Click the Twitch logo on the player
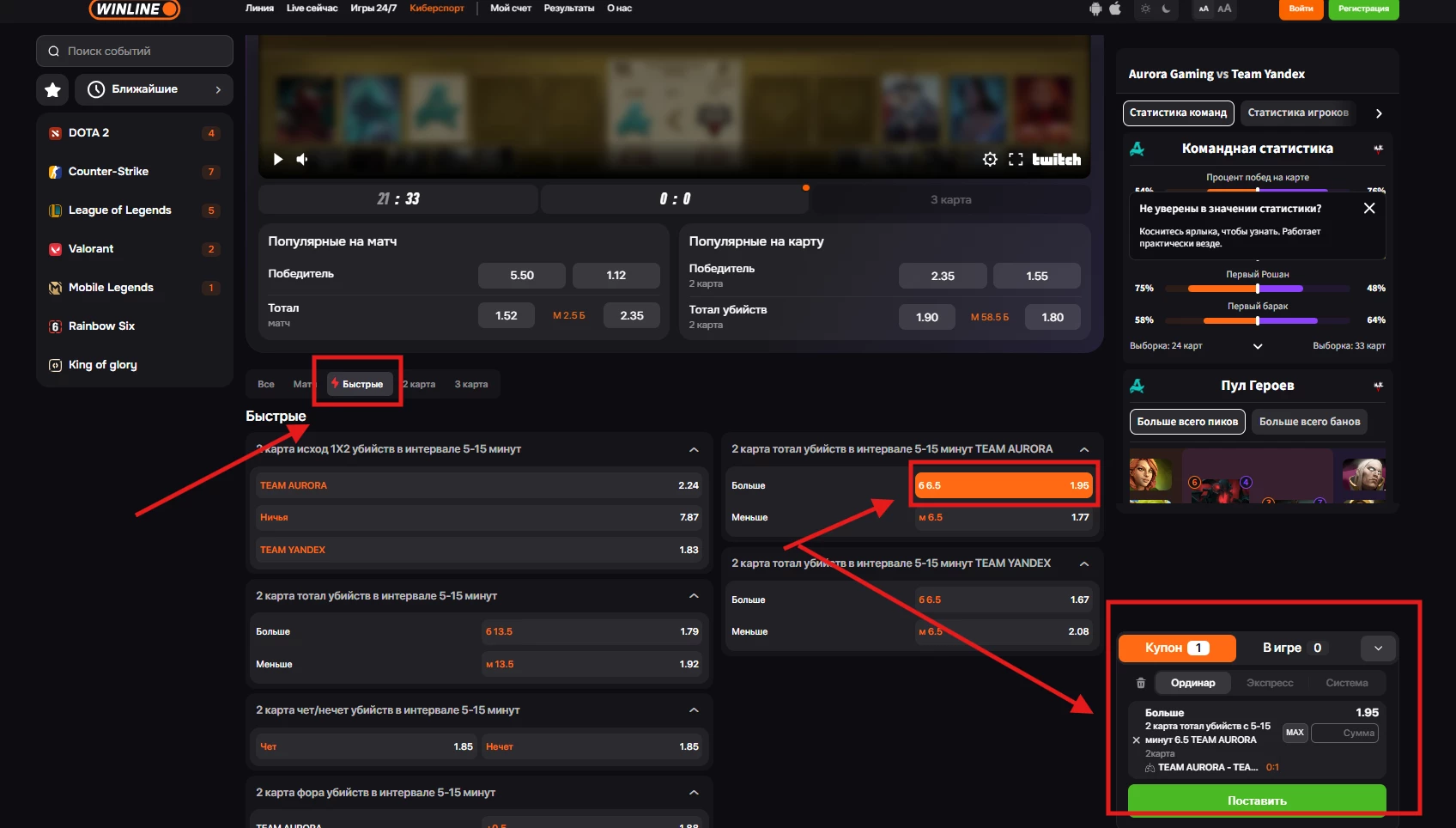 1056,159
